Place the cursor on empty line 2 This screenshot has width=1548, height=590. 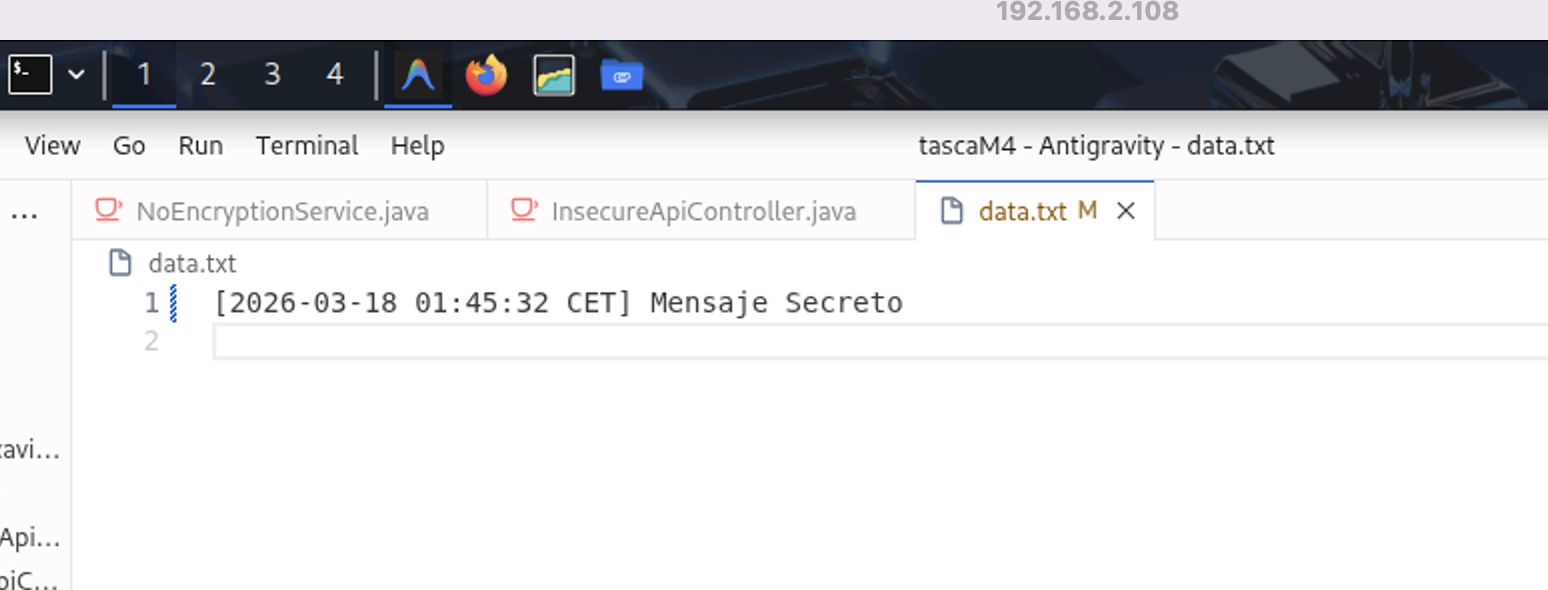600,341
